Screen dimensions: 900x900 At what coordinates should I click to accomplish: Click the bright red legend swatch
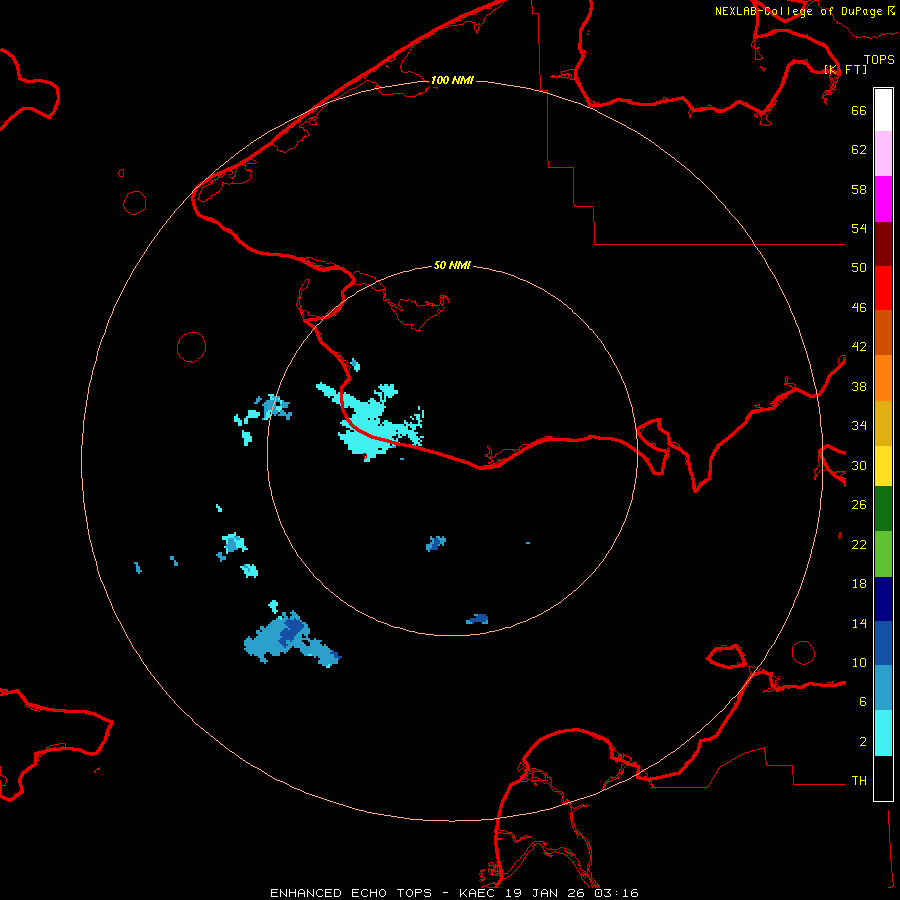(x=883, y=288)
